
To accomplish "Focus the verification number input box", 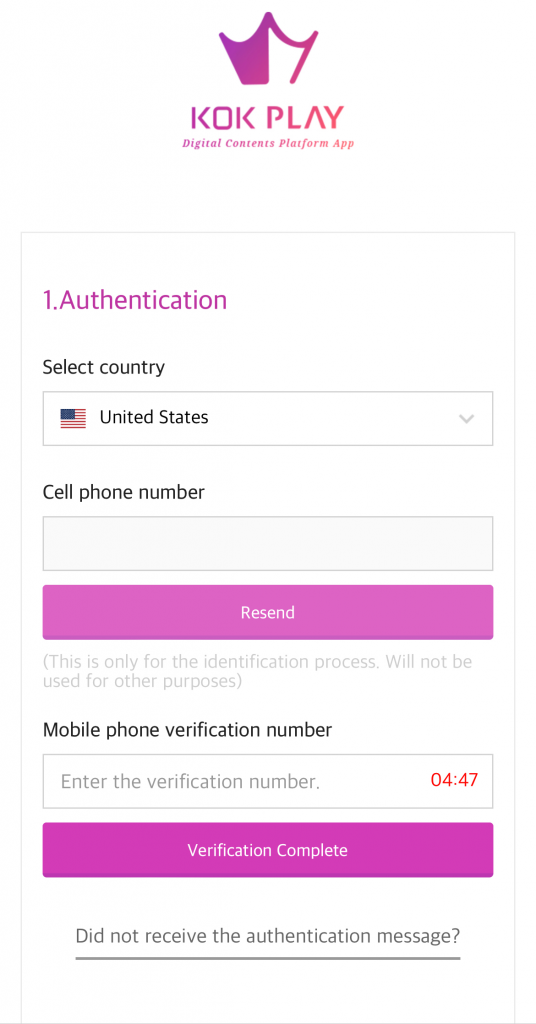I will pyautogui.click(x=268, y=781).
